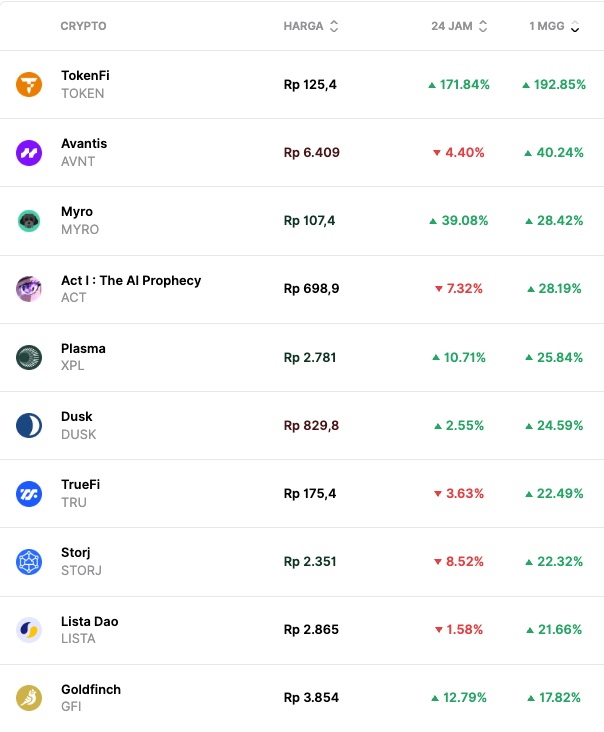Click Myro's 24 JAM change of 39.08%
604x732 pixels.
(x=459, y=221)
